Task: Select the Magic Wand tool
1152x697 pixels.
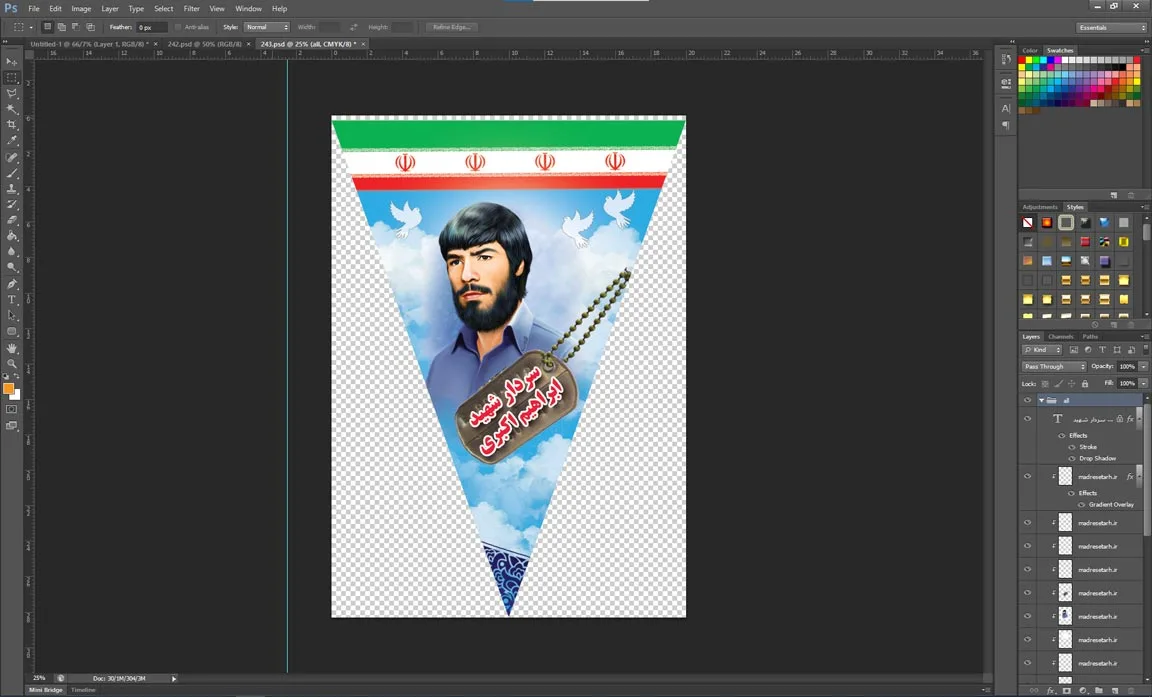Action: (x=12, y=109)
